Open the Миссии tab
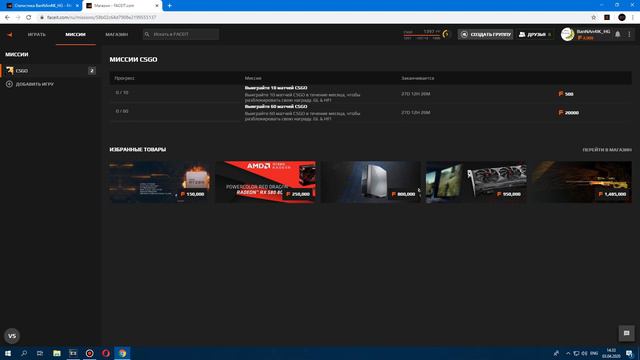This screenshot has width=640, height=360. (x=76, y=35)
